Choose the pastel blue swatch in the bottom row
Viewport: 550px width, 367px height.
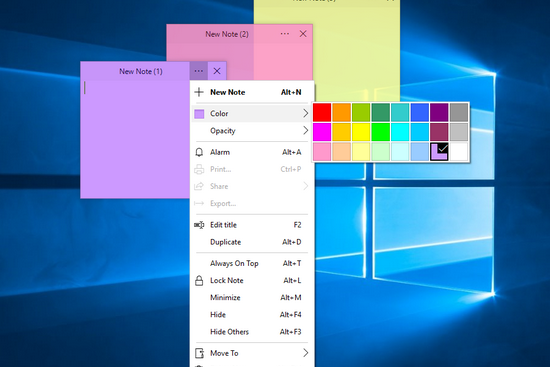[420, 152]
